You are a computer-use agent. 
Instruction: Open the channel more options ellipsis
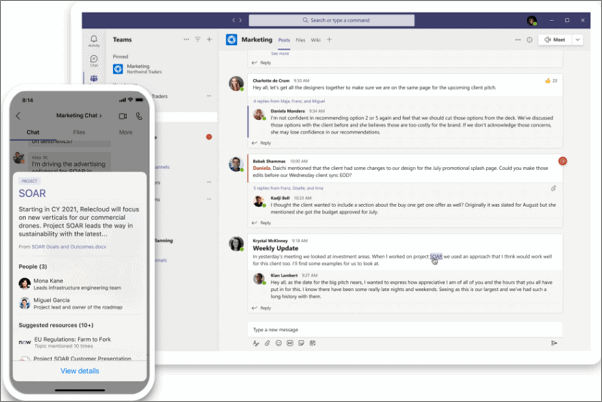(518, 40)
